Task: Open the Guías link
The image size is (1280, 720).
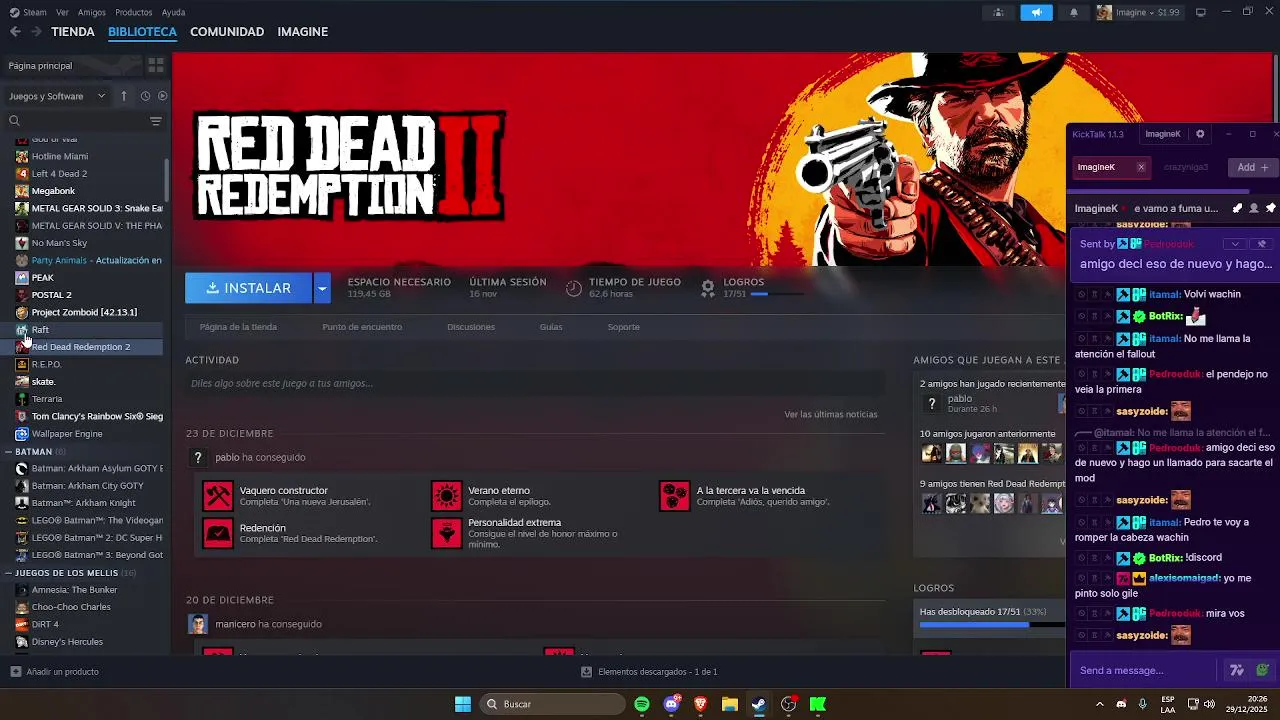Action: point(551,327)
